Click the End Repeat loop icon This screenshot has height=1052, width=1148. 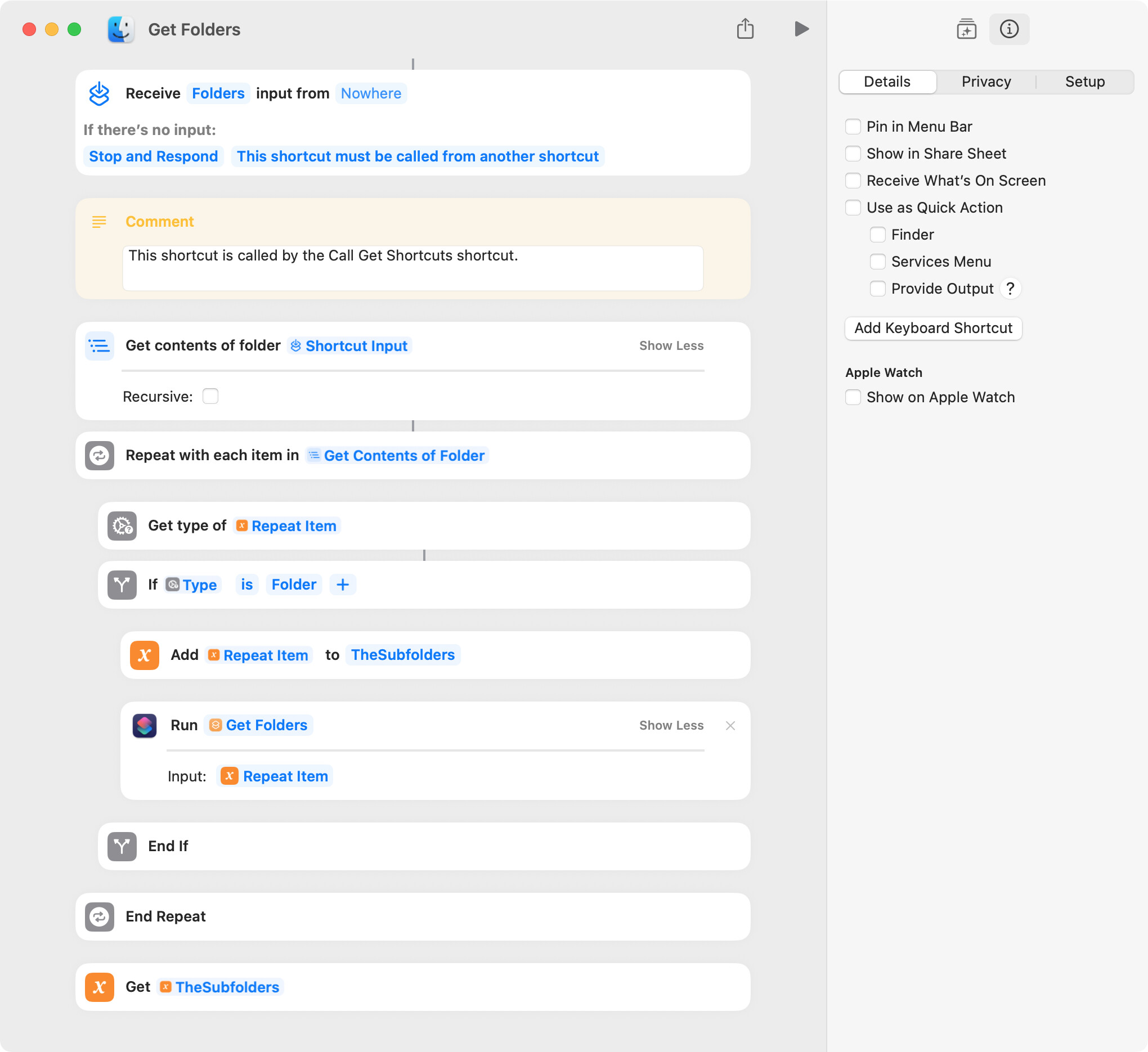tap(100, 916)
